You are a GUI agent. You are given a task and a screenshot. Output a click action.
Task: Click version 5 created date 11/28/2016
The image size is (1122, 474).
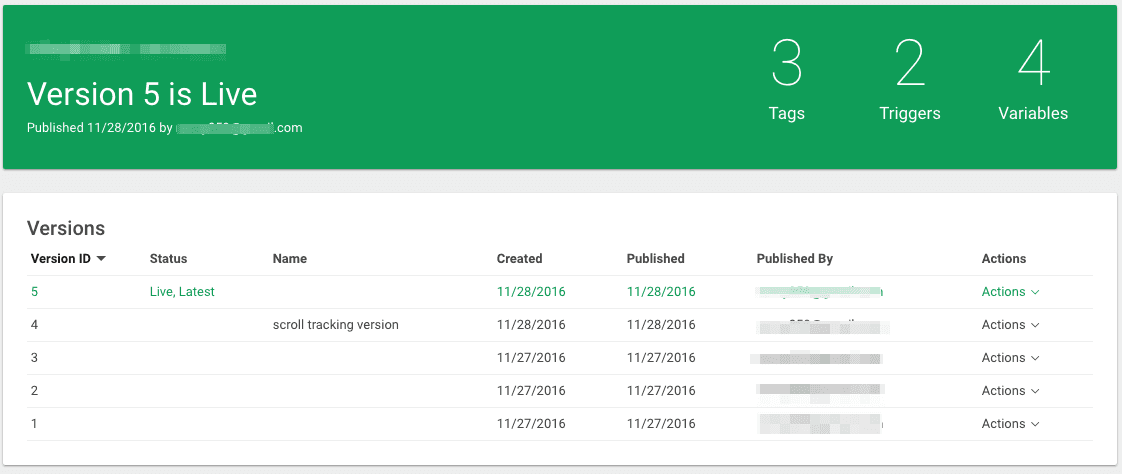coord(531,291)
